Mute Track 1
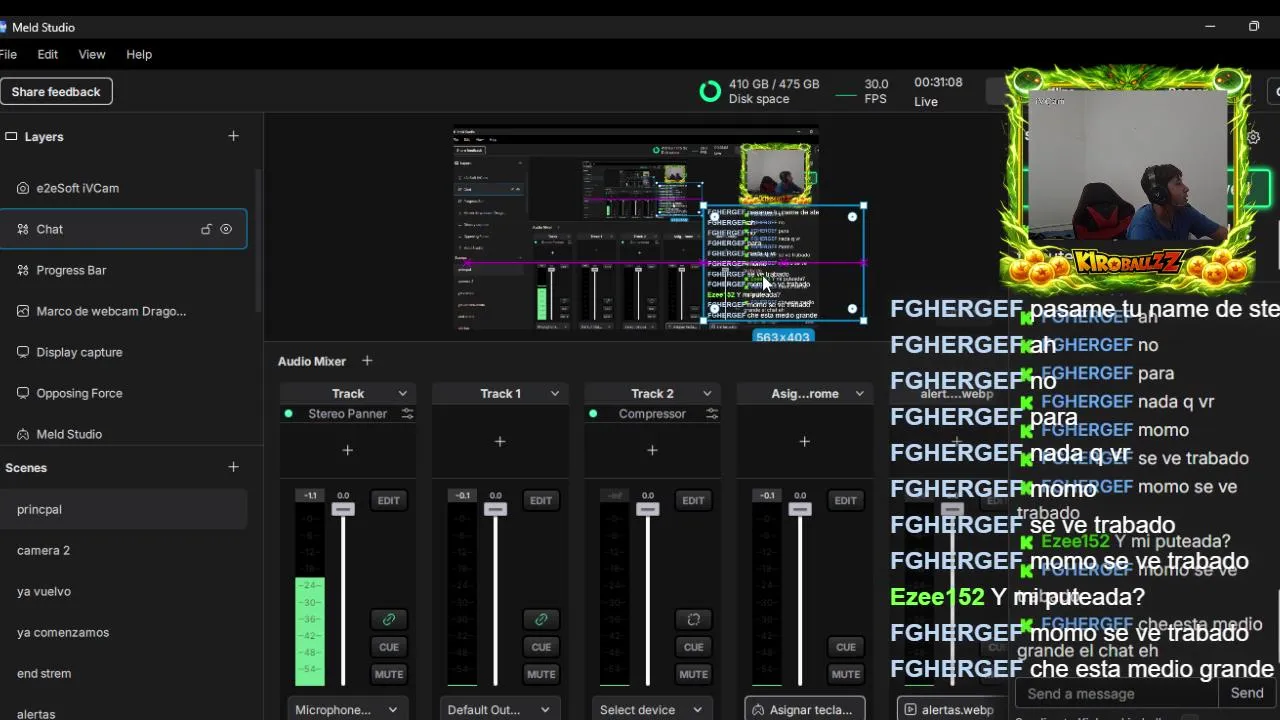 click(541, 674)
